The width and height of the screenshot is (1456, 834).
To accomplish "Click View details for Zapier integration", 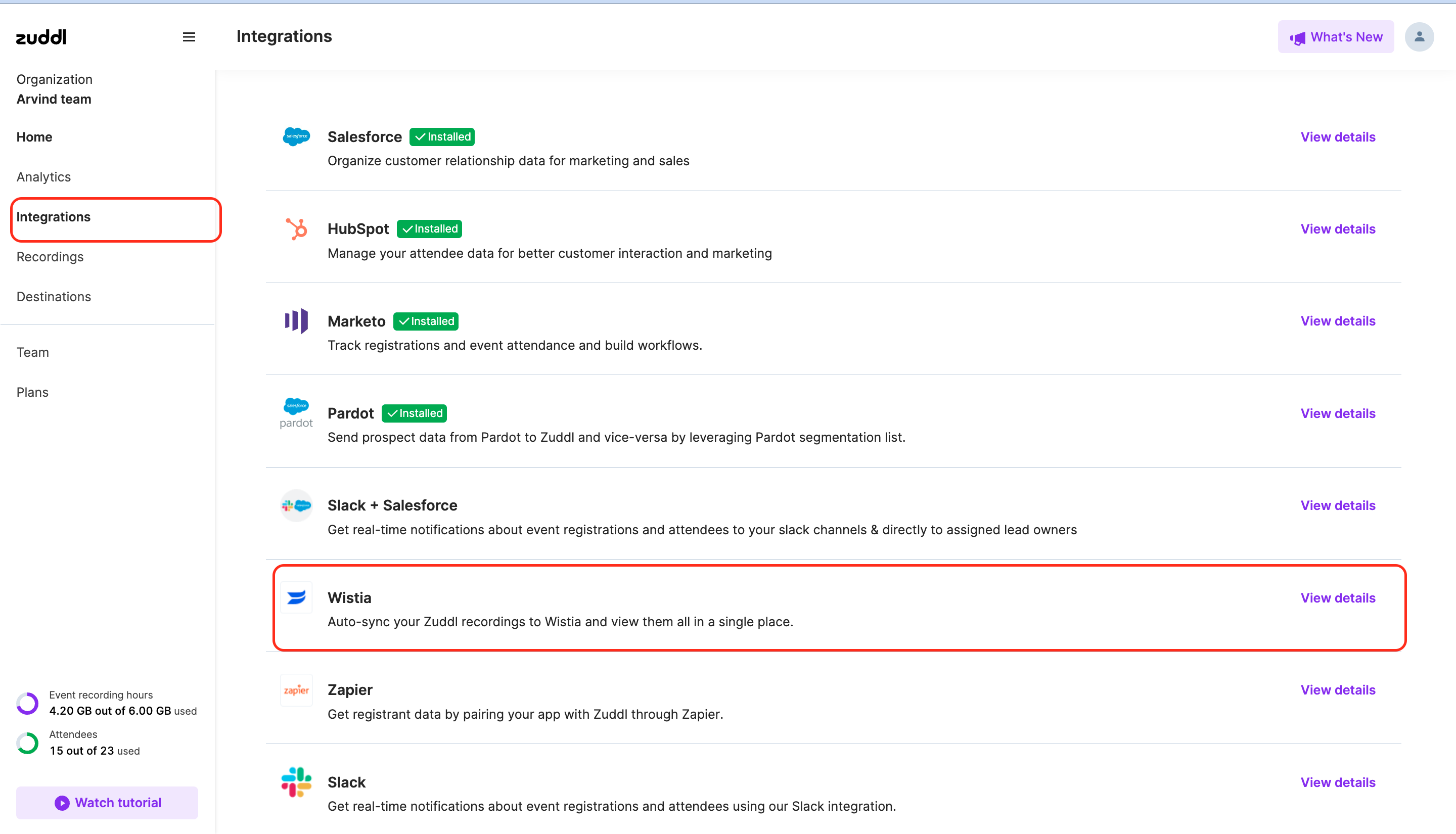I will [x=1337, y=689].
